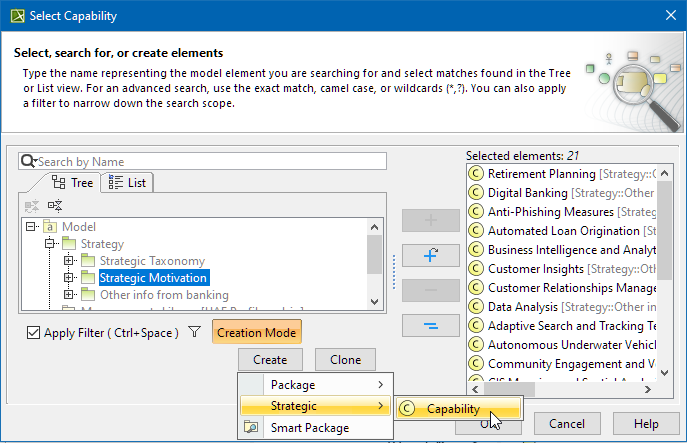This screenshot has width=687, height=443.
Task: Uncheck the Apply Filter checkbox
Action: tap(33, 333)
